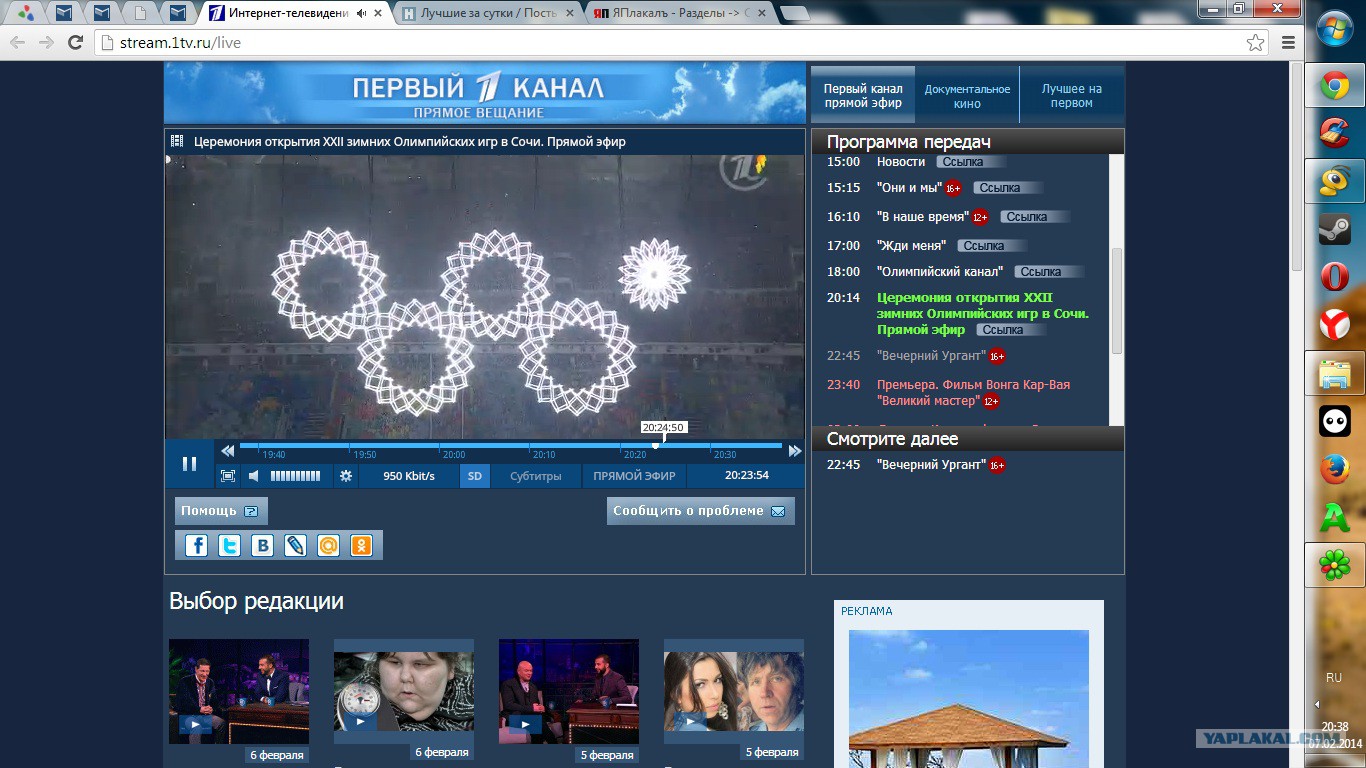Screen dimensions: 1366x768
Task: Share the stream on LiveJournal pencil icon
Action: pyautogui.click(x=295, y=545)
